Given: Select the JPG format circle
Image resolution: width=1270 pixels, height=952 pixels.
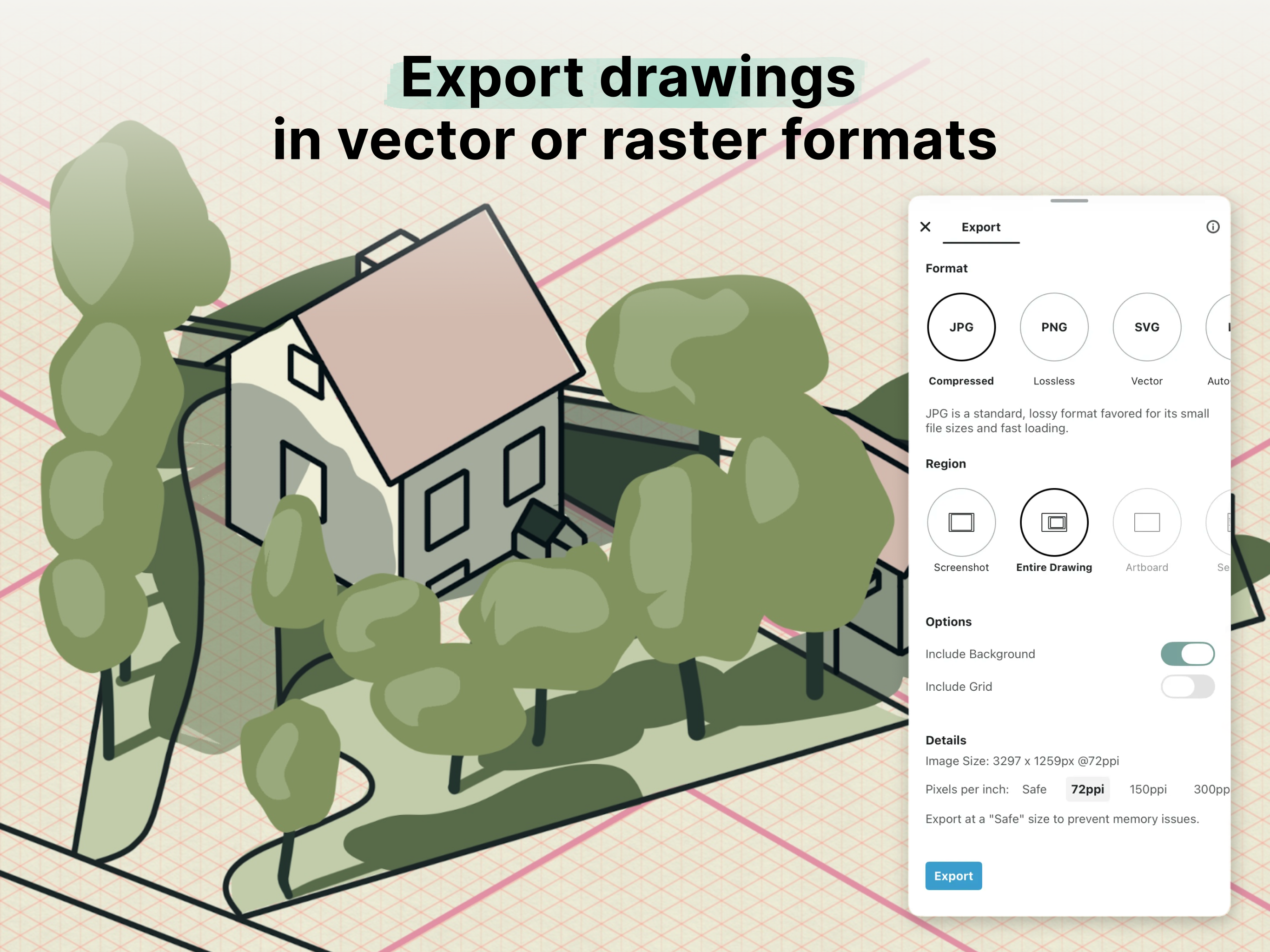Looking at the screenshot, I should tap(961, 327).
